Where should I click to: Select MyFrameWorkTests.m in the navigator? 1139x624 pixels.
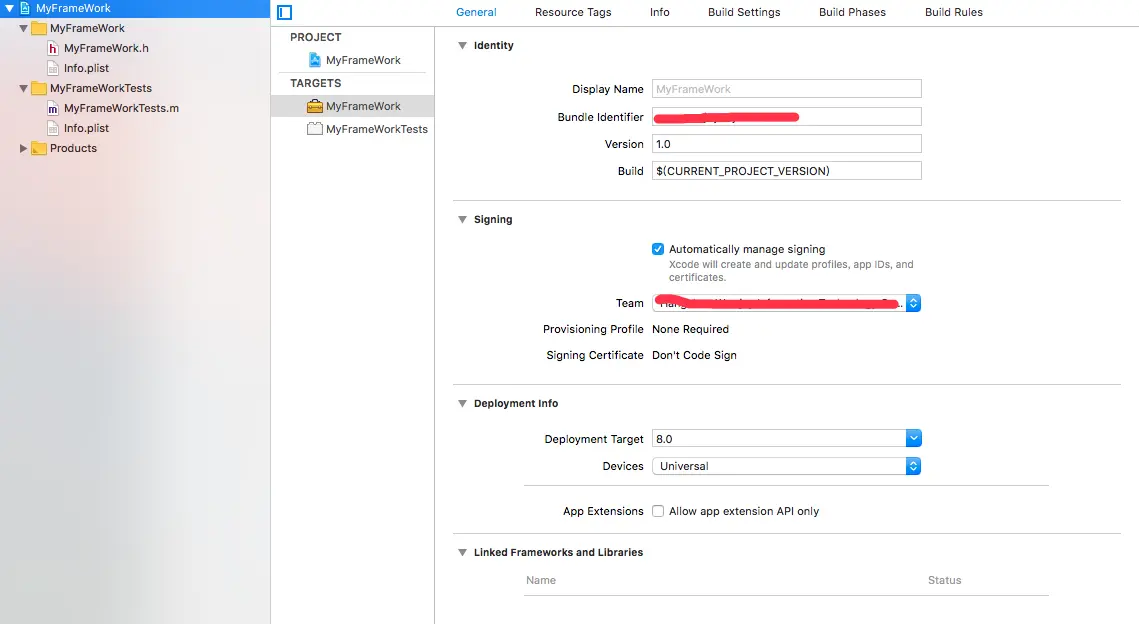click(x=121, y=108)
